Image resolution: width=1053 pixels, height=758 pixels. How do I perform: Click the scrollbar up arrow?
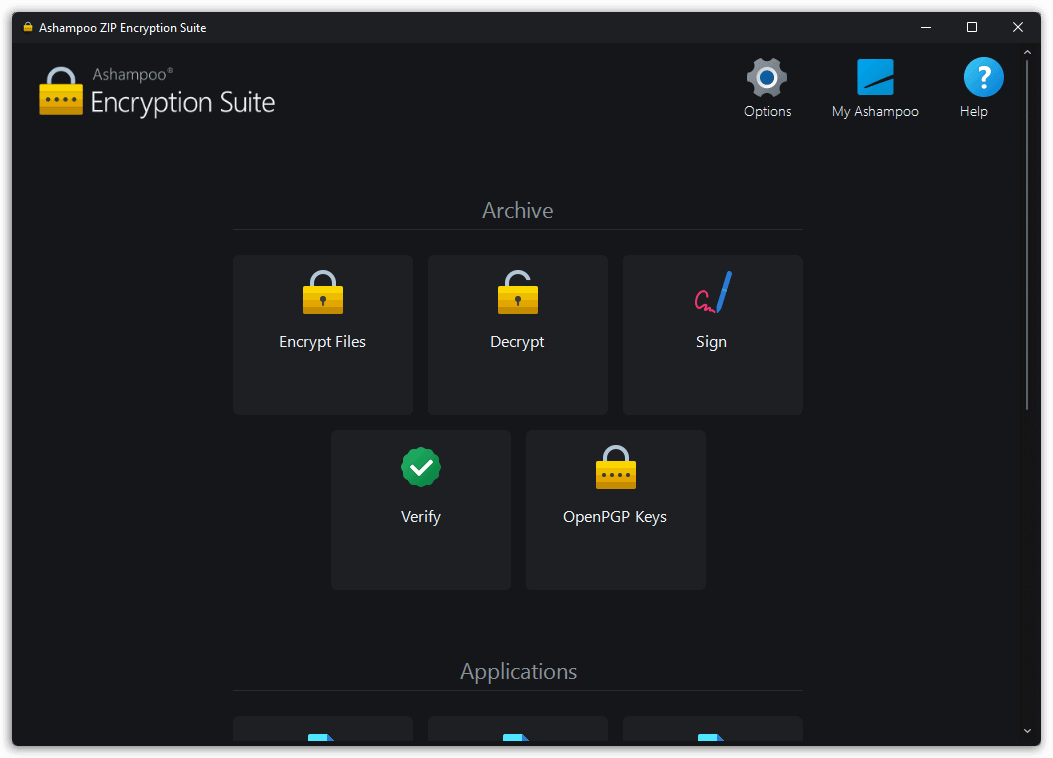tap(1026, 52)
